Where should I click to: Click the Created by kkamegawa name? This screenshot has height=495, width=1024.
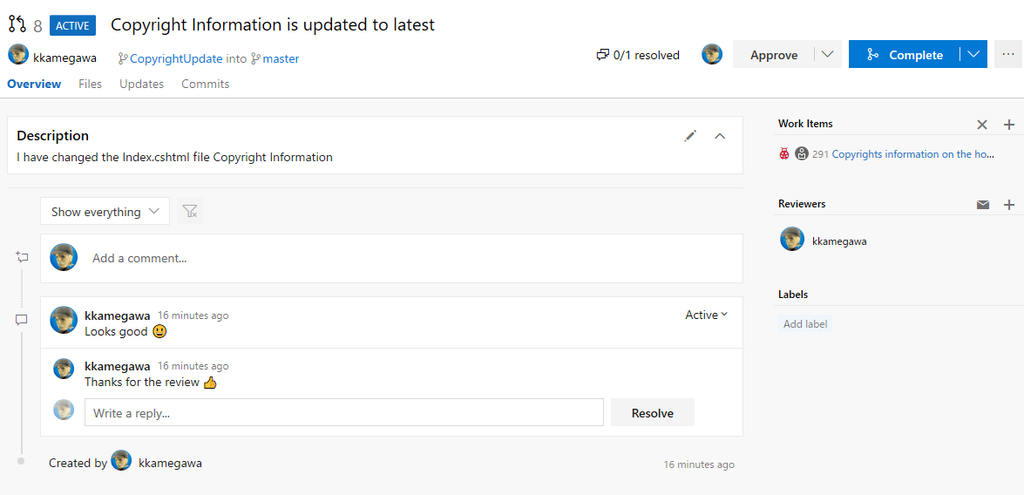pos(170,463)
